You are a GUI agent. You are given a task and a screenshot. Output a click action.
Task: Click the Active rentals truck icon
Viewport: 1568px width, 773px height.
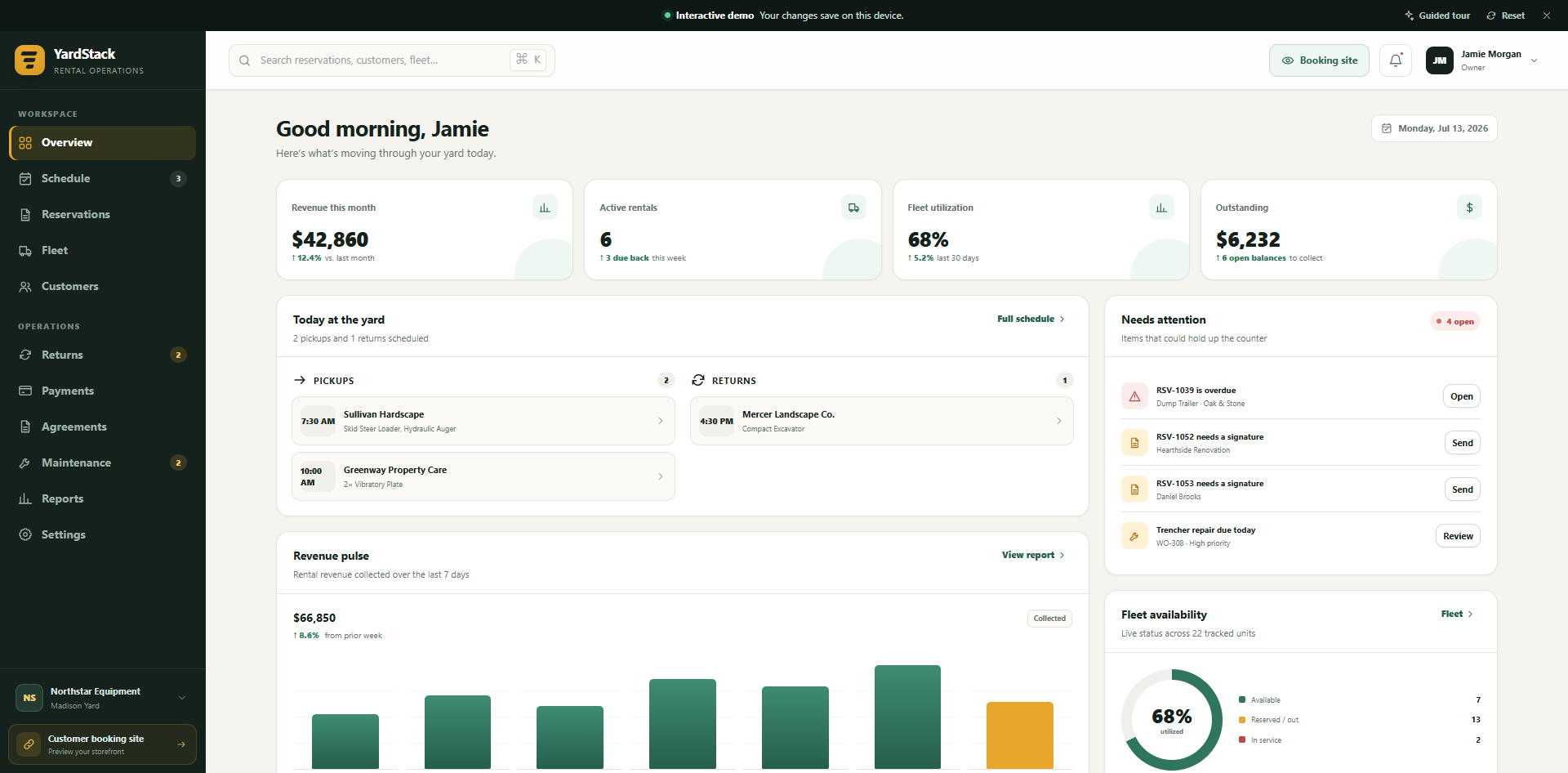tap(853, 208)
